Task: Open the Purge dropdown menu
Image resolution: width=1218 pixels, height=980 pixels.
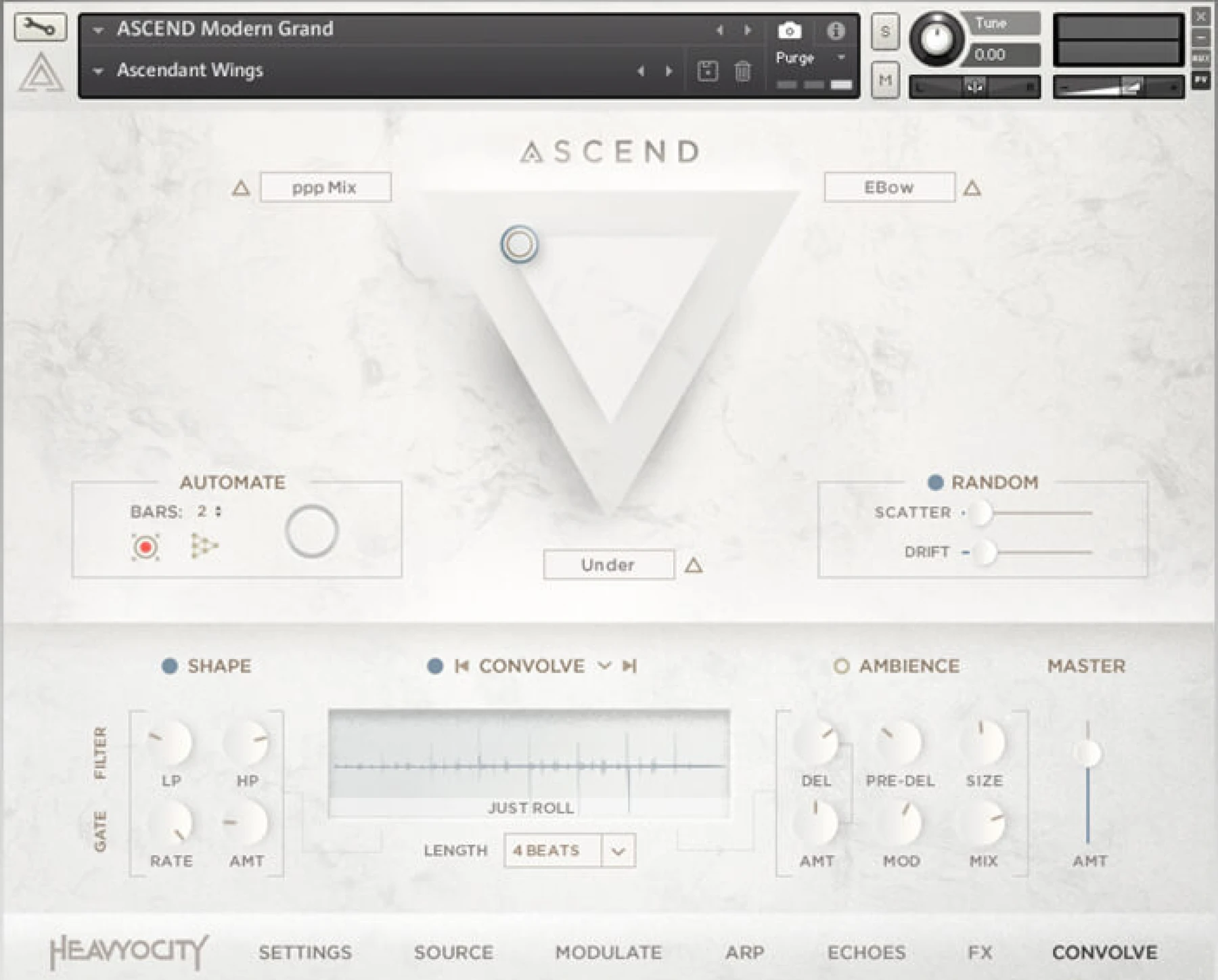Action: click(x=842, y=58)
